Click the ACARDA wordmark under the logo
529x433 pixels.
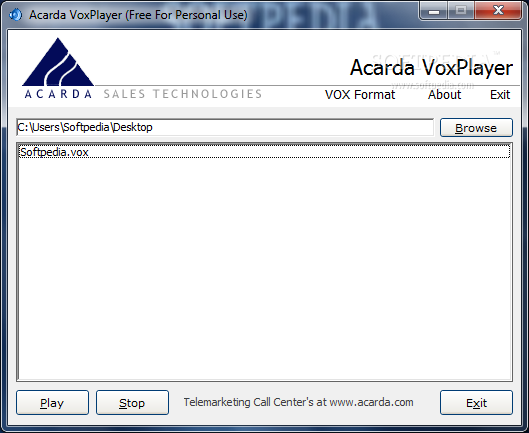(58, 94)
